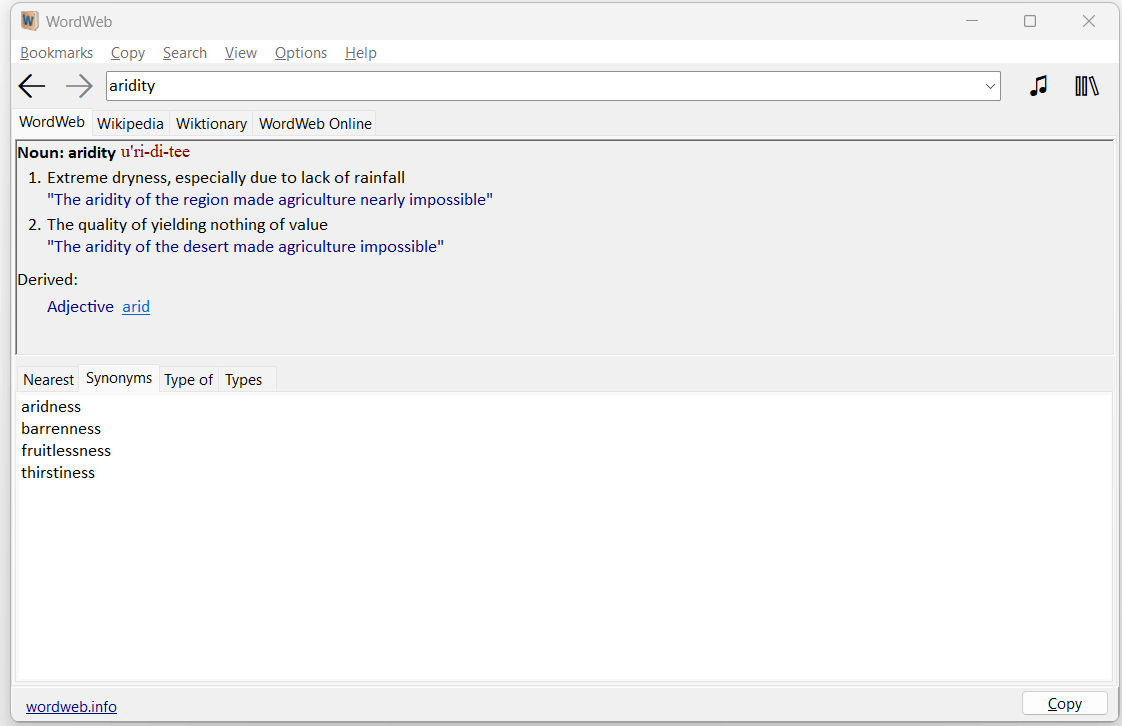This screenshot has width=1122, height=726.
Task: Open the Copy menu
Action: point(127,53)
